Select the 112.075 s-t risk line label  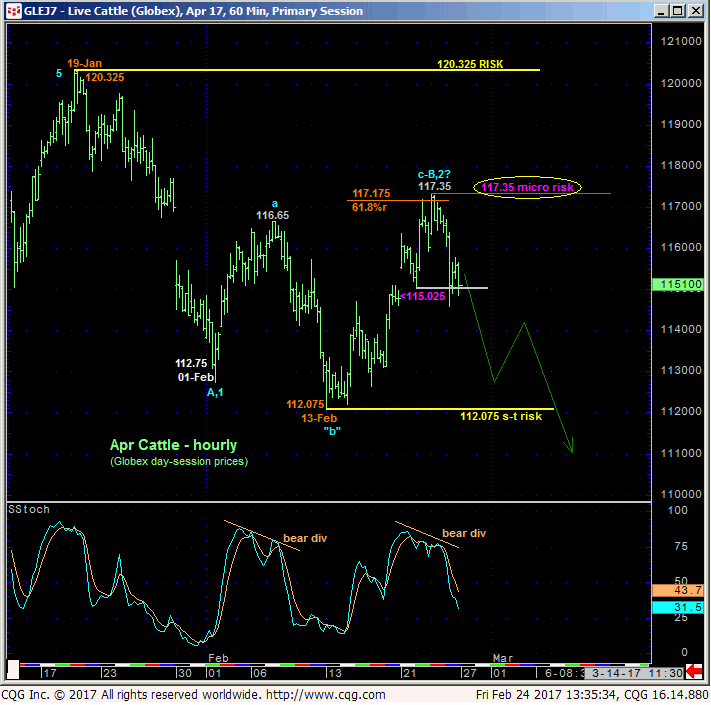[501, 416]
